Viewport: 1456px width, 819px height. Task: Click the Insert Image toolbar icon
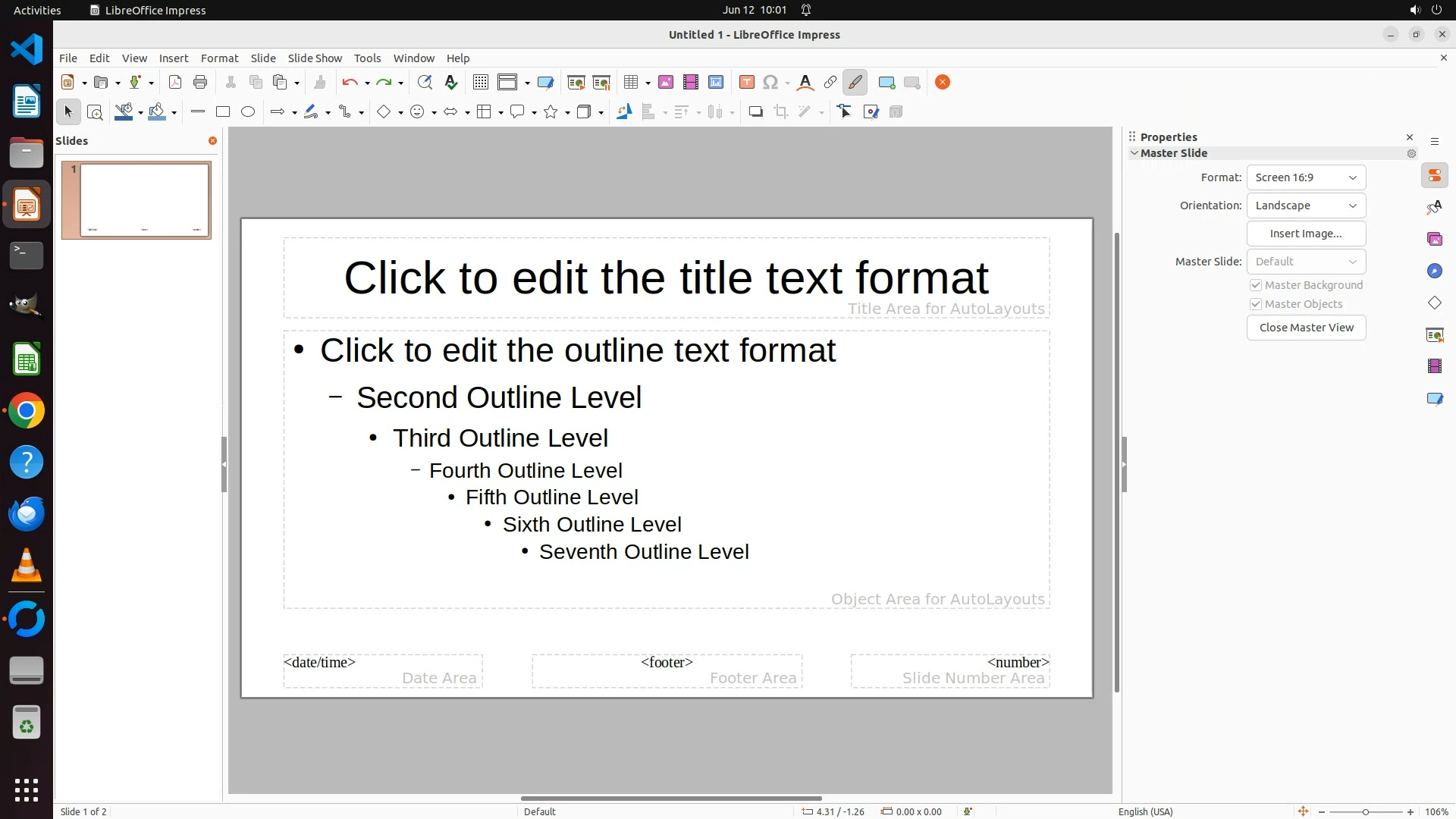pos(665,83)
